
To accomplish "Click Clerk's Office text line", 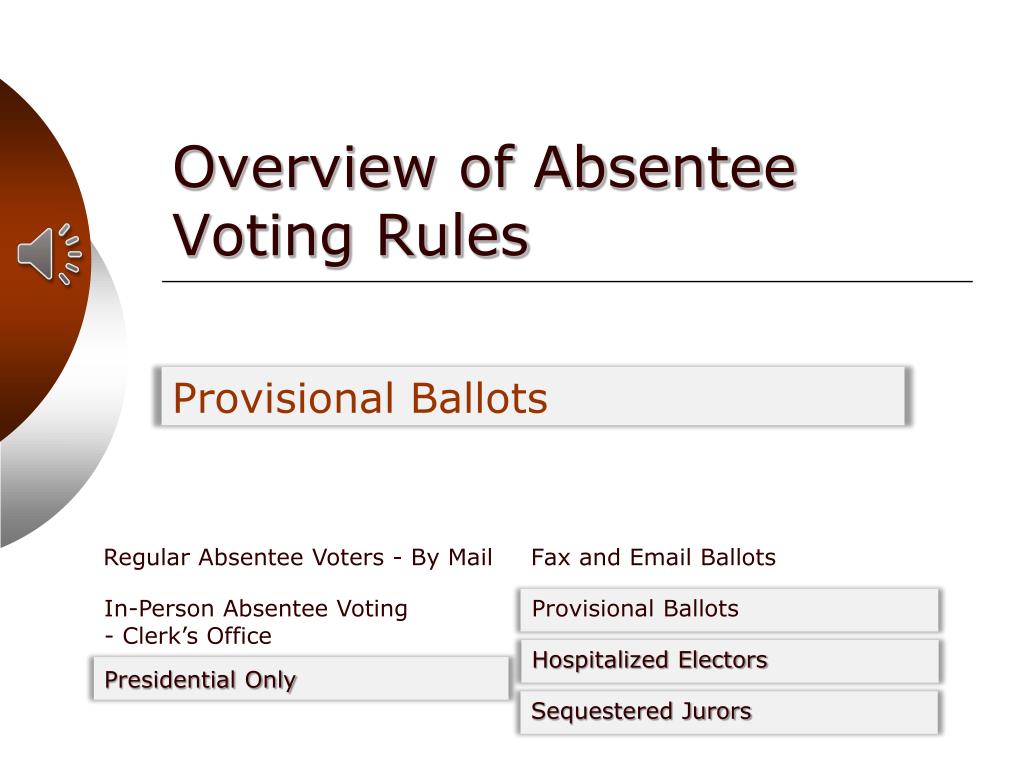I will coord(188,635).
